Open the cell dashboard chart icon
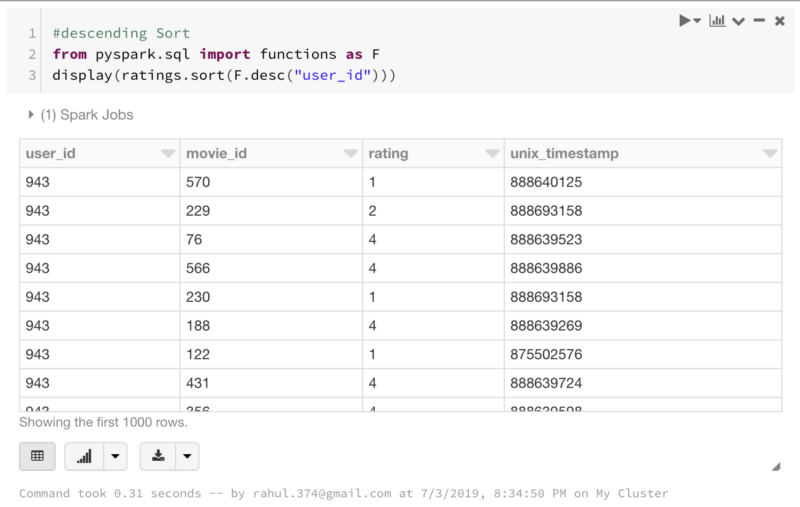800x507 pixels. [717, 20]
